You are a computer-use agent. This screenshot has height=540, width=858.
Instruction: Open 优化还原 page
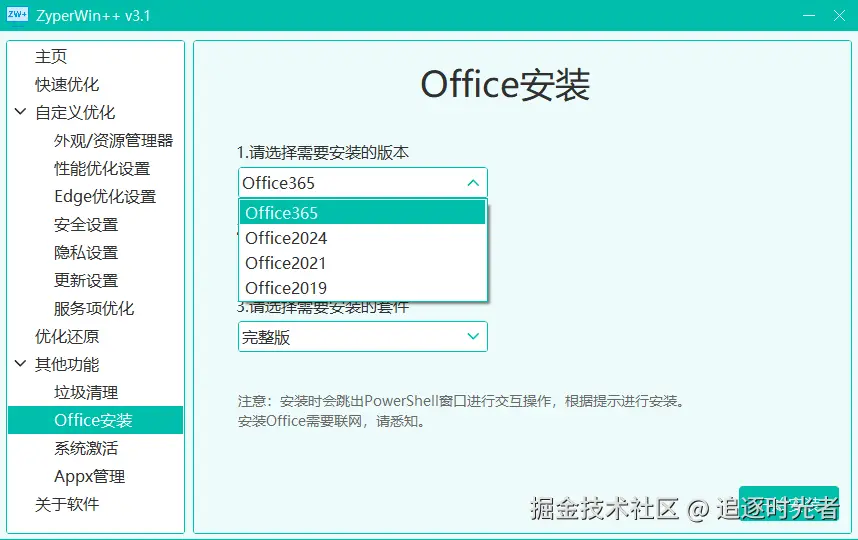[x=67, y=336]
